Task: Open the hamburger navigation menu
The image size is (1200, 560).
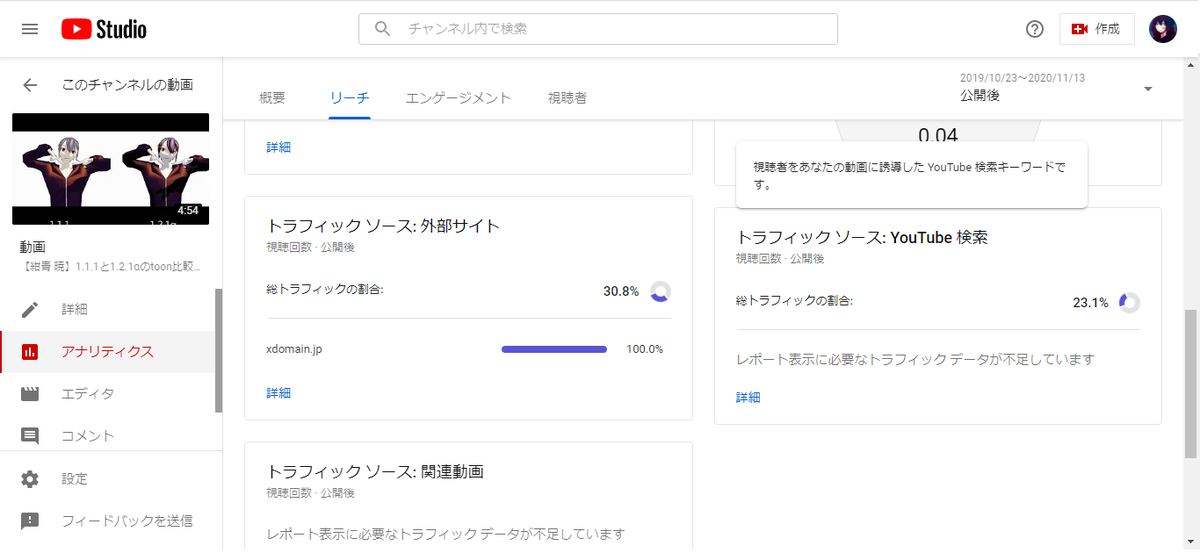Action: pyautogui.click(x=30, y=29)
